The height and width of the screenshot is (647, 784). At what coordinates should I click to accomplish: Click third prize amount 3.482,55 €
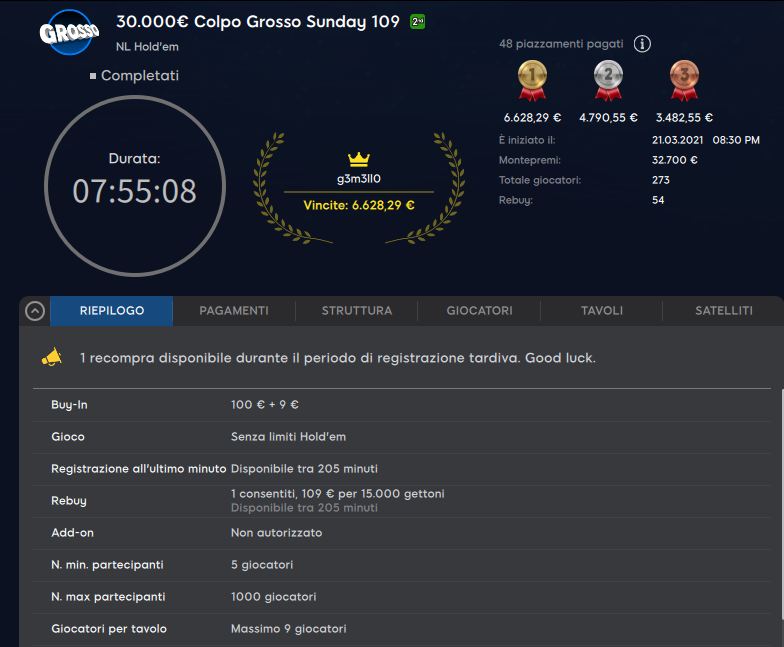(684, 118)
